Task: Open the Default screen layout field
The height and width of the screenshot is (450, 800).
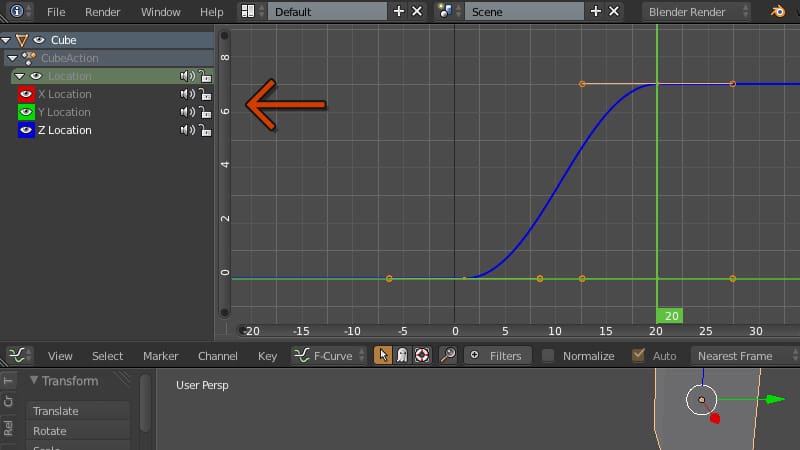Action: tap(327, 11)
